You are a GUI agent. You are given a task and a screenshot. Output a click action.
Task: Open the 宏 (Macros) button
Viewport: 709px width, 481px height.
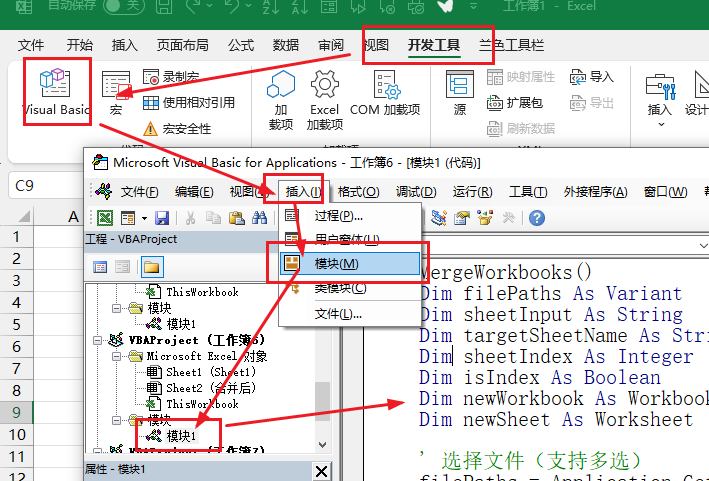point(116,93)
